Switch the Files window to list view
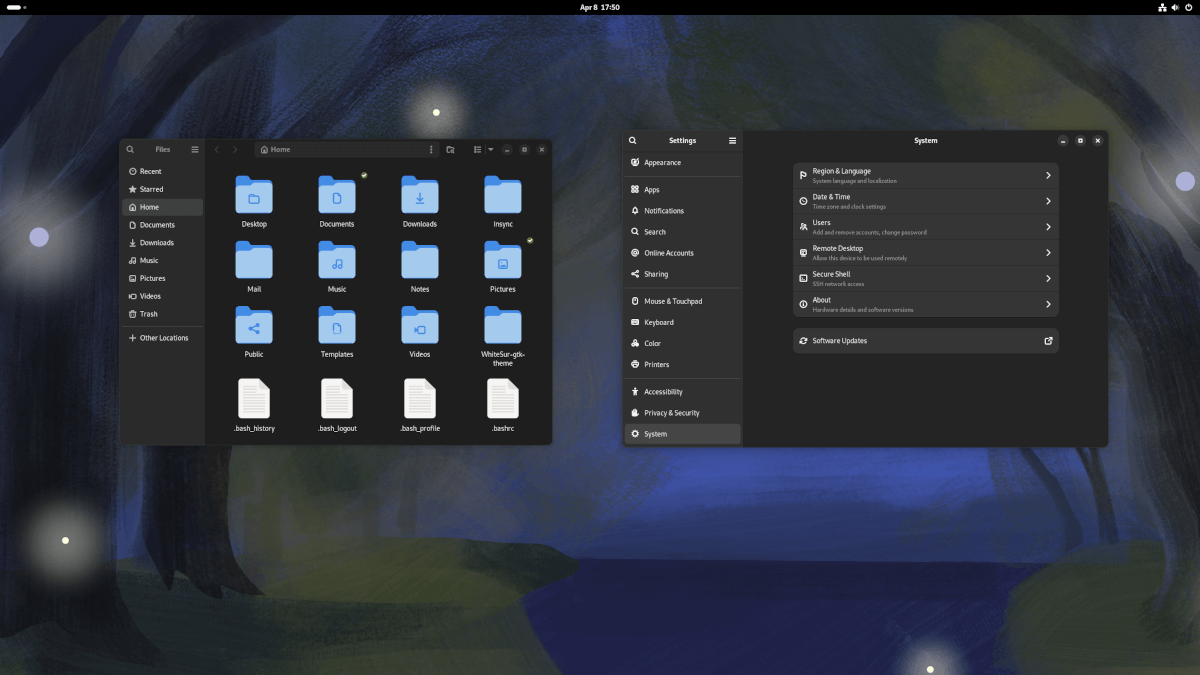The height and width of the screenshot is (675, 1200). pyautogui.click(x=477, y=149)
